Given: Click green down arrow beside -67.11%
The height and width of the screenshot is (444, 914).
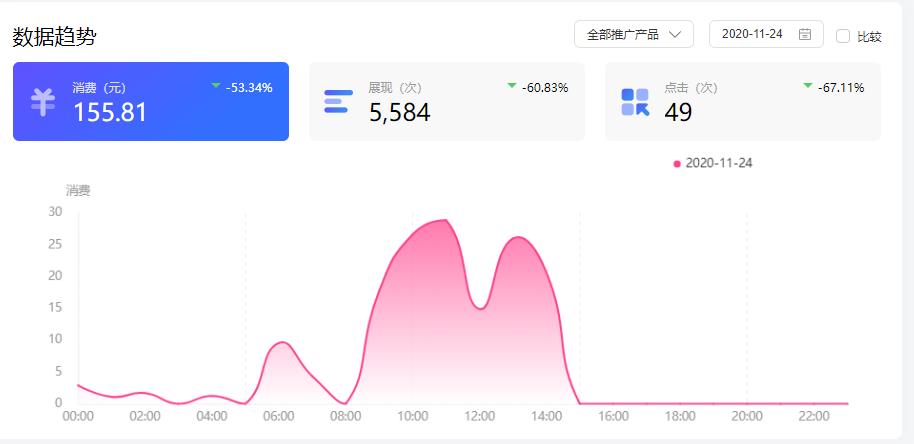Looking at the screenshot, I should [808, 87].
